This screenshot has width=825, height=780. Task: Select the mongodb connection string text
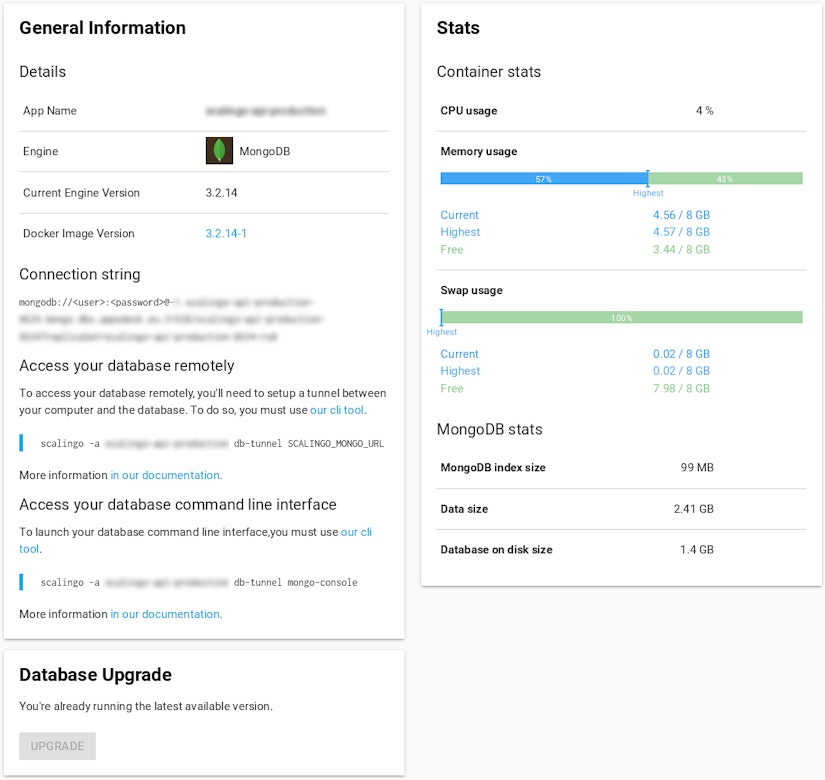point(170,319)
